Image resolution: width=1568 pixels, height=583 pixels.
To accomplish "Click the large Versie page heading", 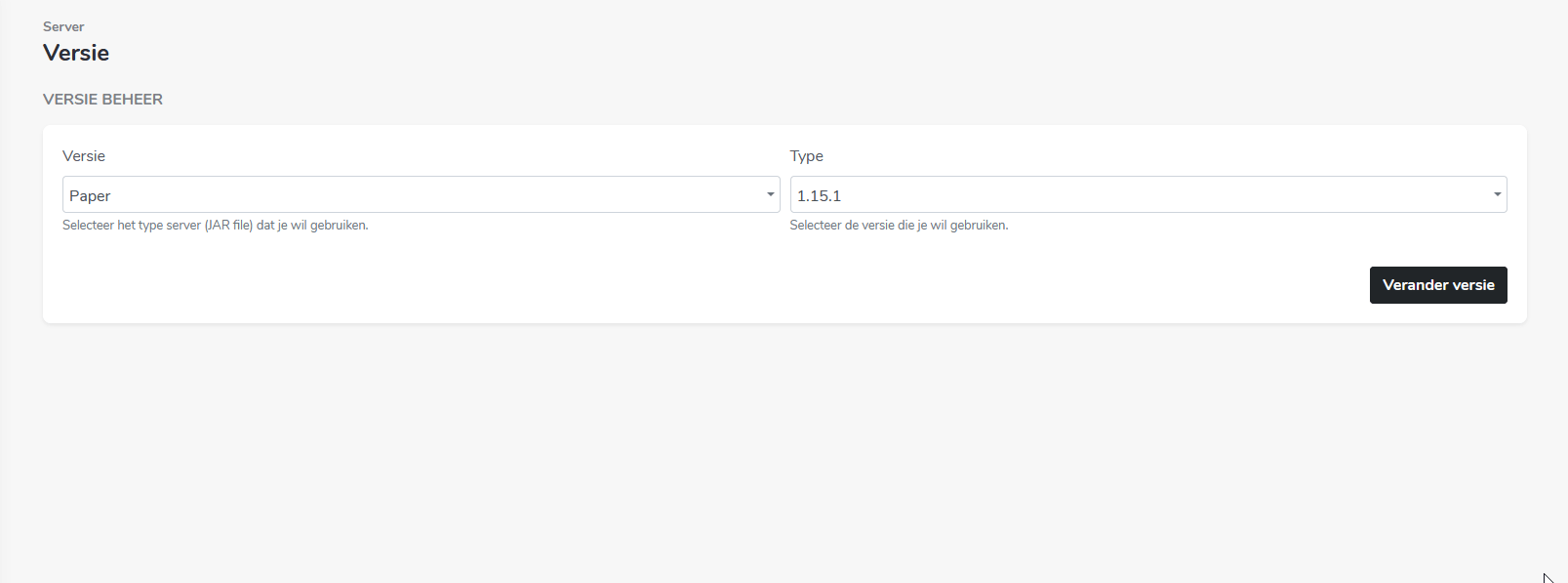I will (76, 53).
